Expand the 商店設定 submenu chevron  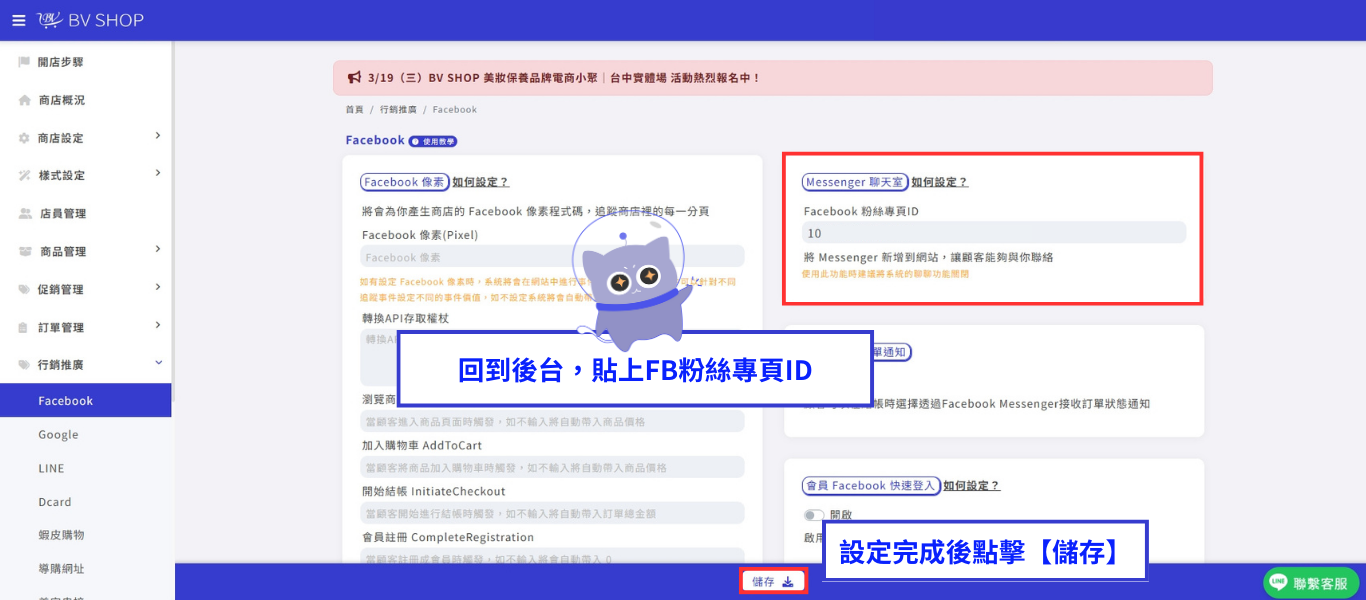(158, 136)
